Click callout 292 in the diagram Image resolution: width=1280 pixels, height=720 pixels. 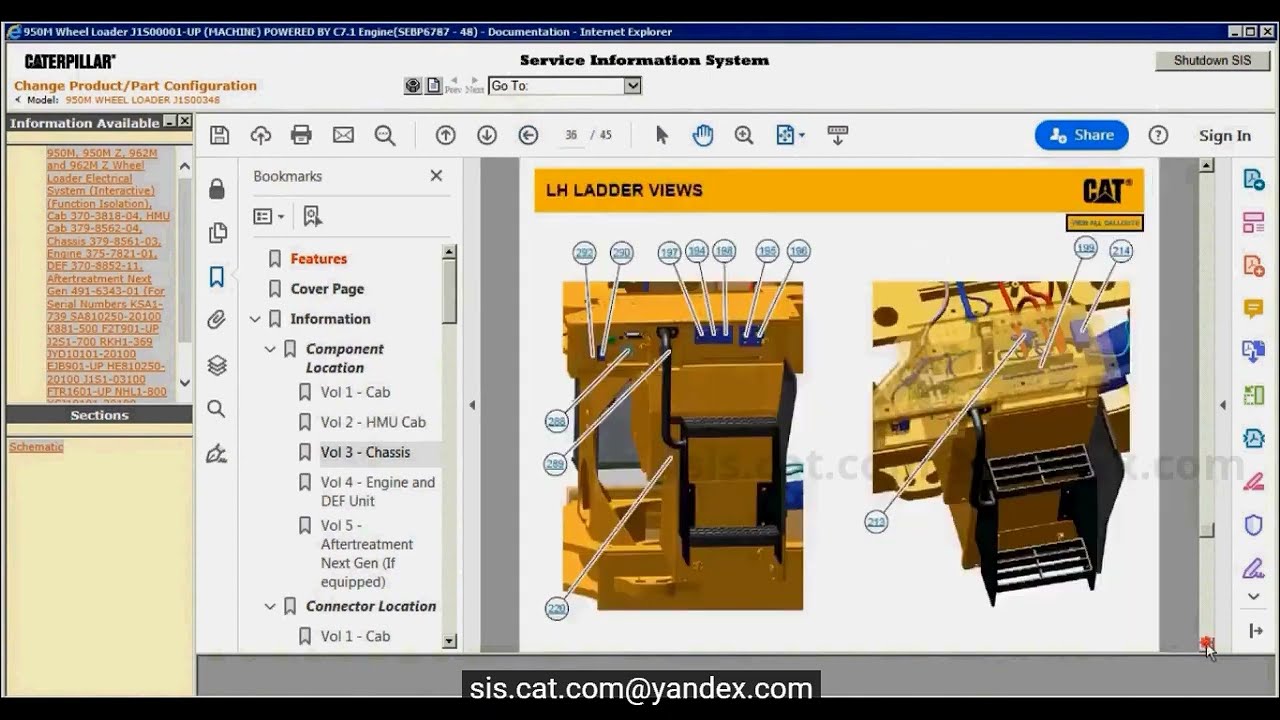click(584, 253)
